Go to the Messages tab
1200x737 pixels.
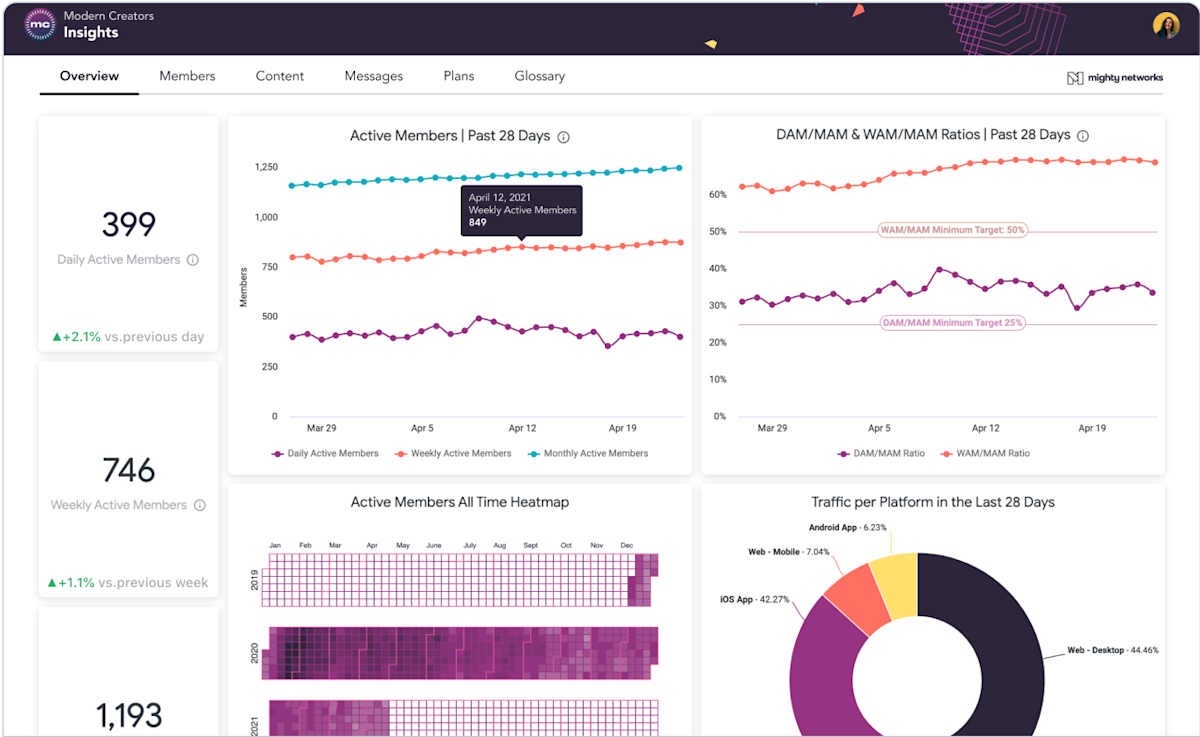(374, 76)
